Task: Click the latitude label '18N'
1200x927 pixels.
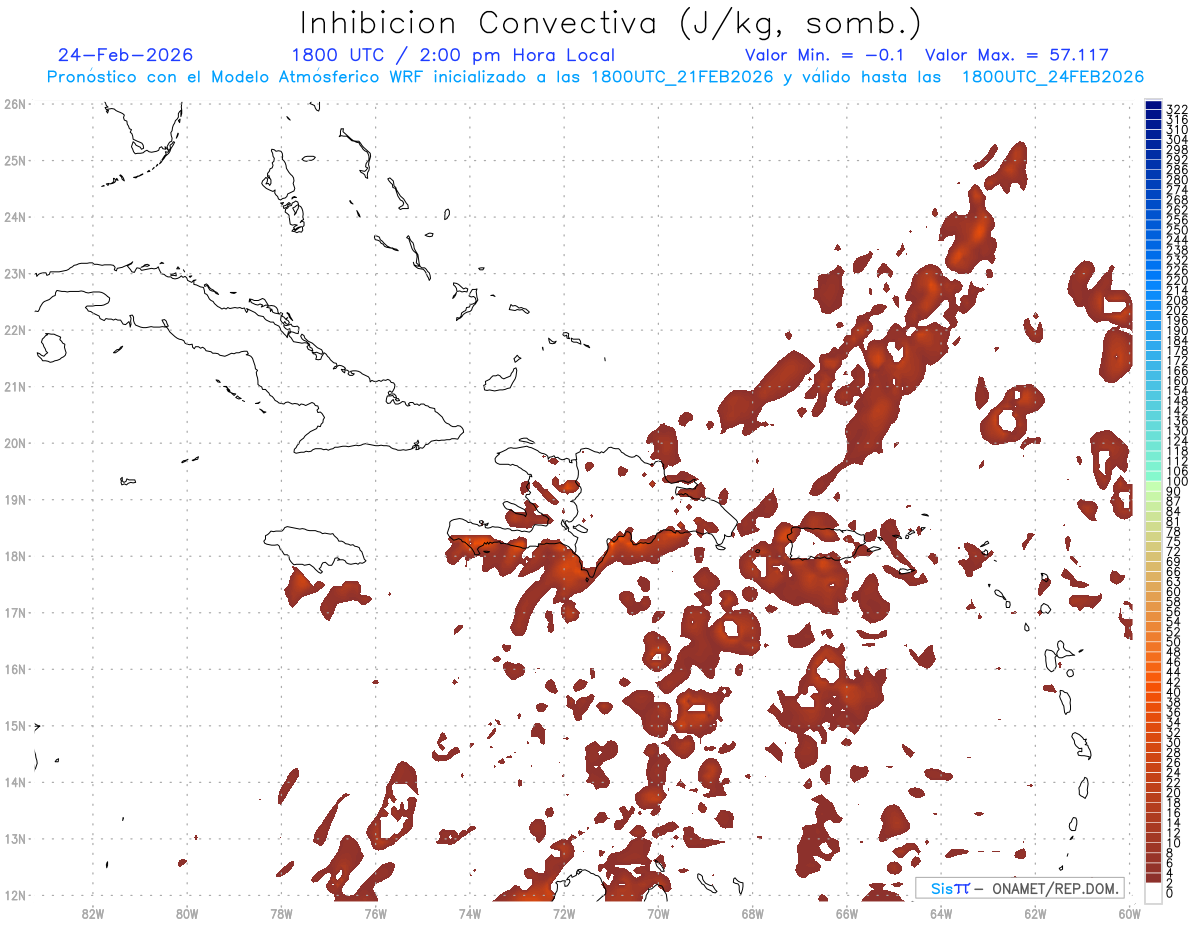Action: [x=15, y=556]
